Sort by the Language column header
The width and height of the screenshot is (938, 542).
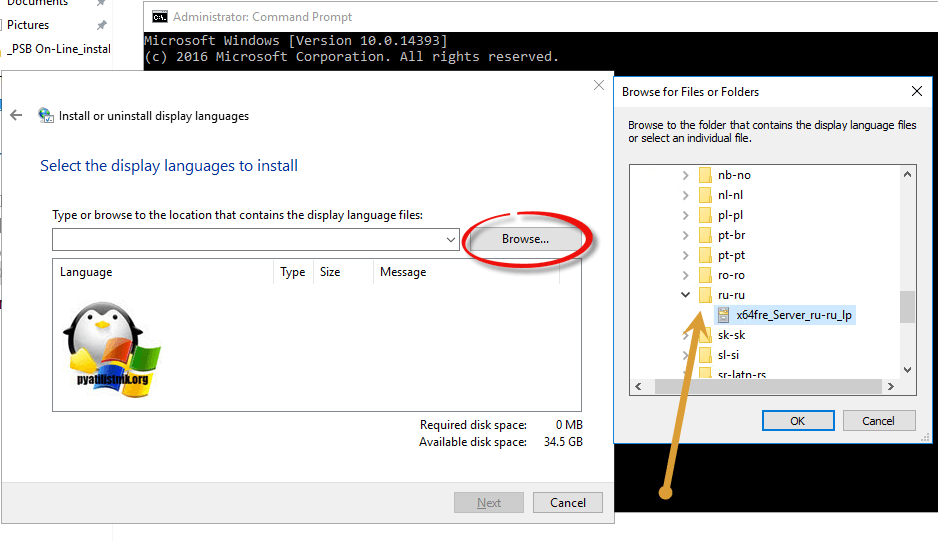tap(86, 272)
